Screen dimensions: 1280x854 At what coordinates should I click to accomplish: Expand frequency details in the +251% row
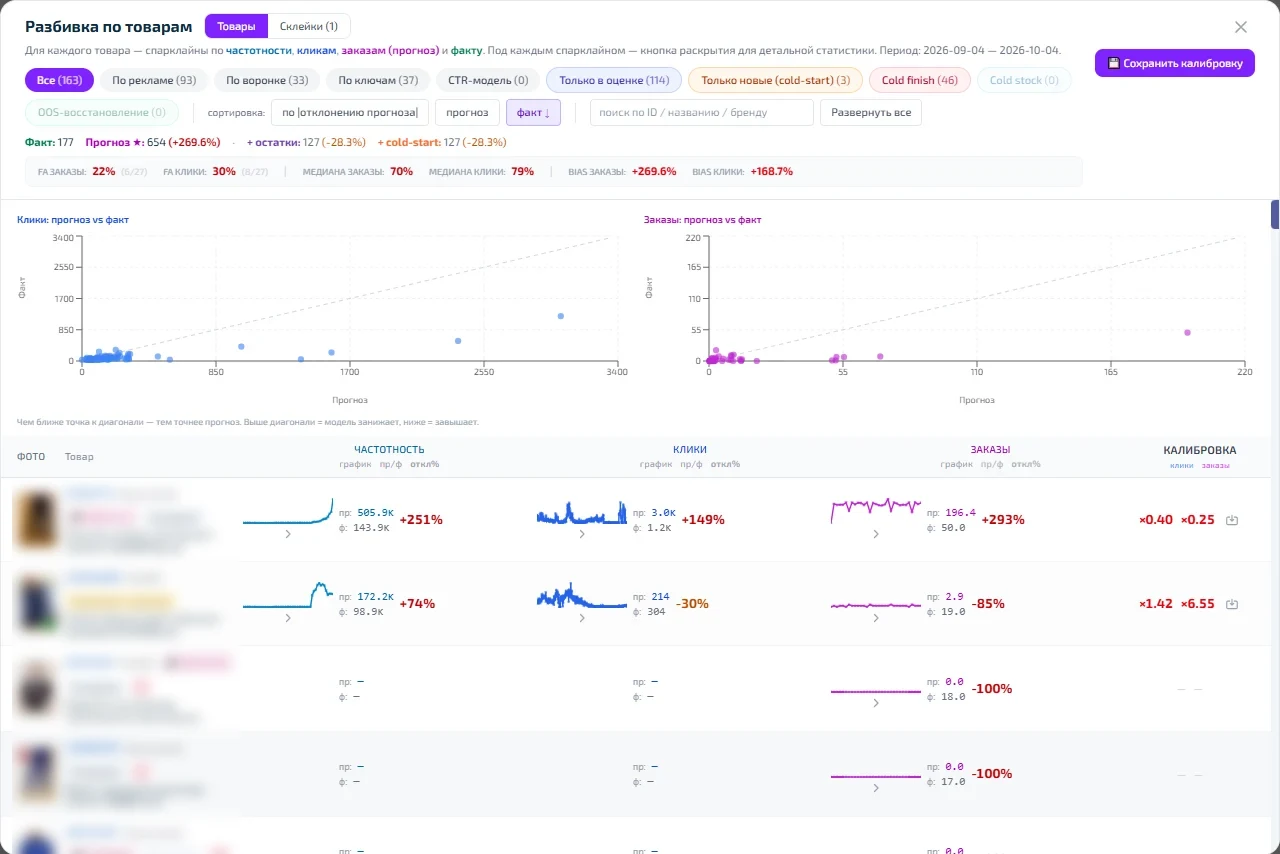(288, 535)
